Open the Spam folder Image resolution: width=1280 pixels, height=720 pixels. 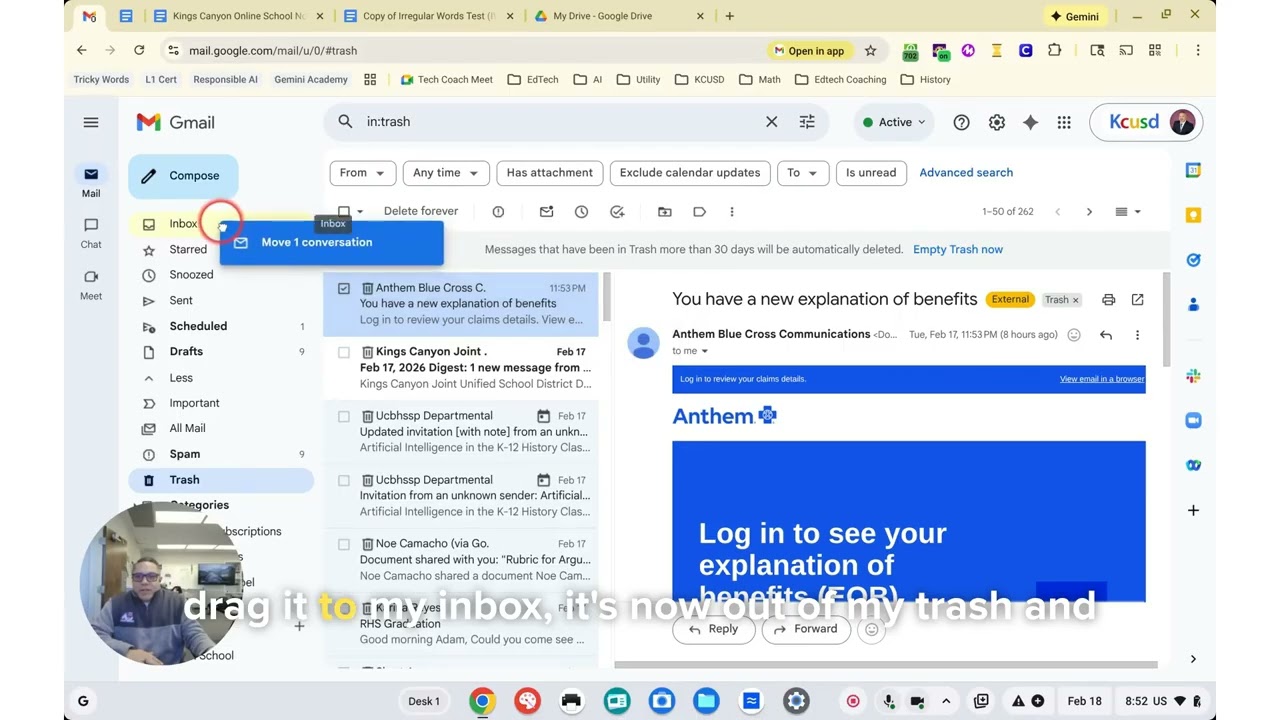coord(185,454)
